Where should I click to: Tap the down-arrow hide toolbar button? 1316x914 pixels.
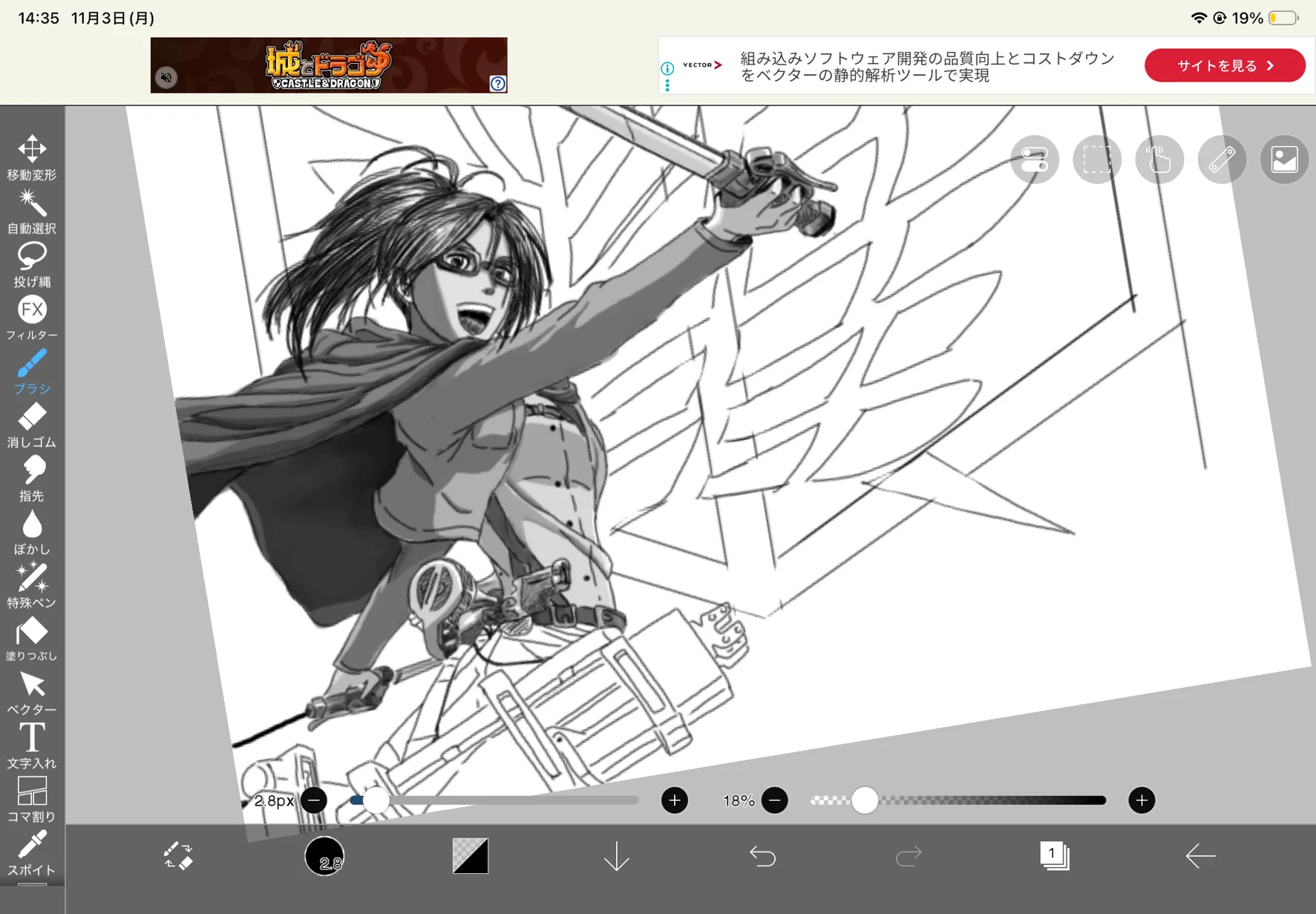tap(616, 857)
